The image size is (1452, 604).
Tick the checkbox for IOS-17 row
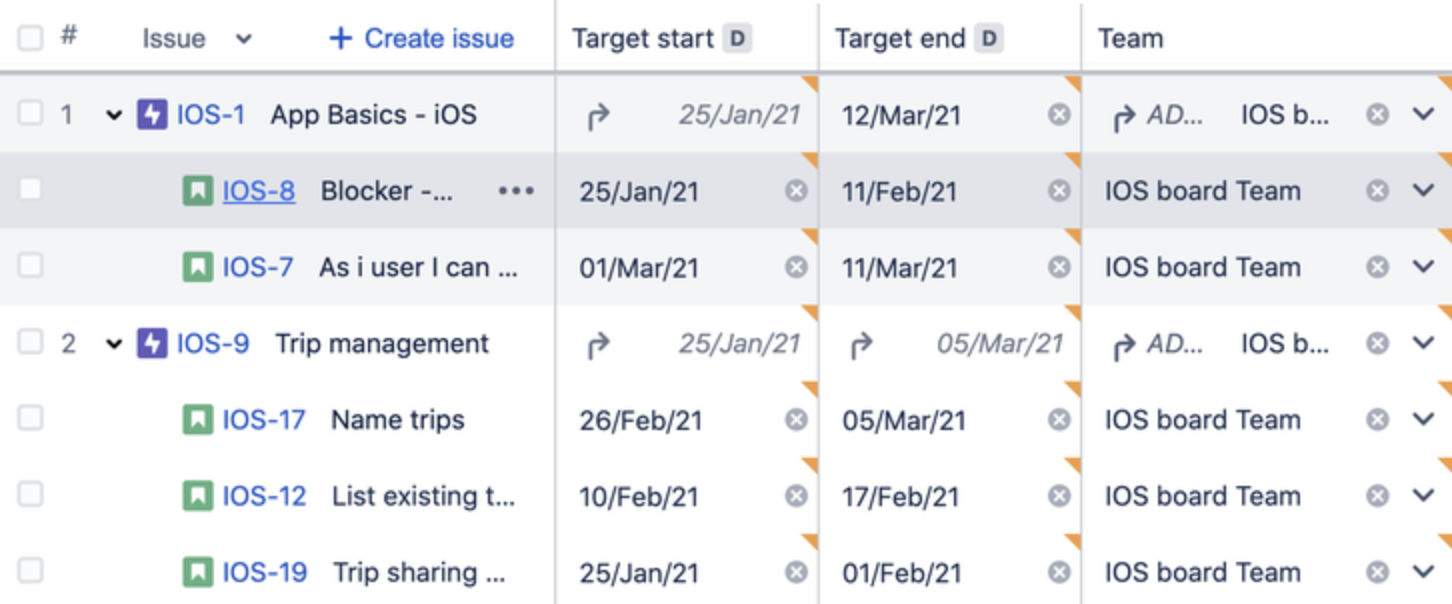[31, 419]
